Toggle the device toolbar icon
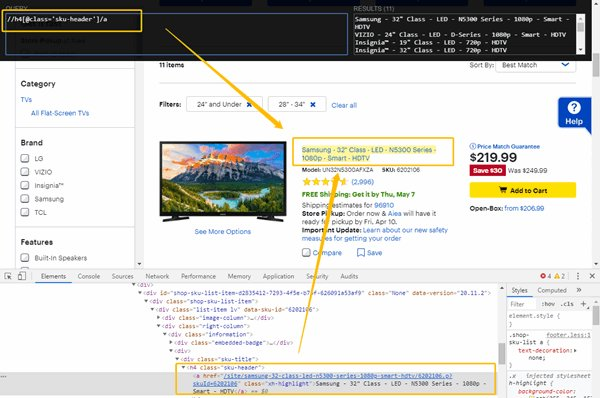 [x=22, y=276]
